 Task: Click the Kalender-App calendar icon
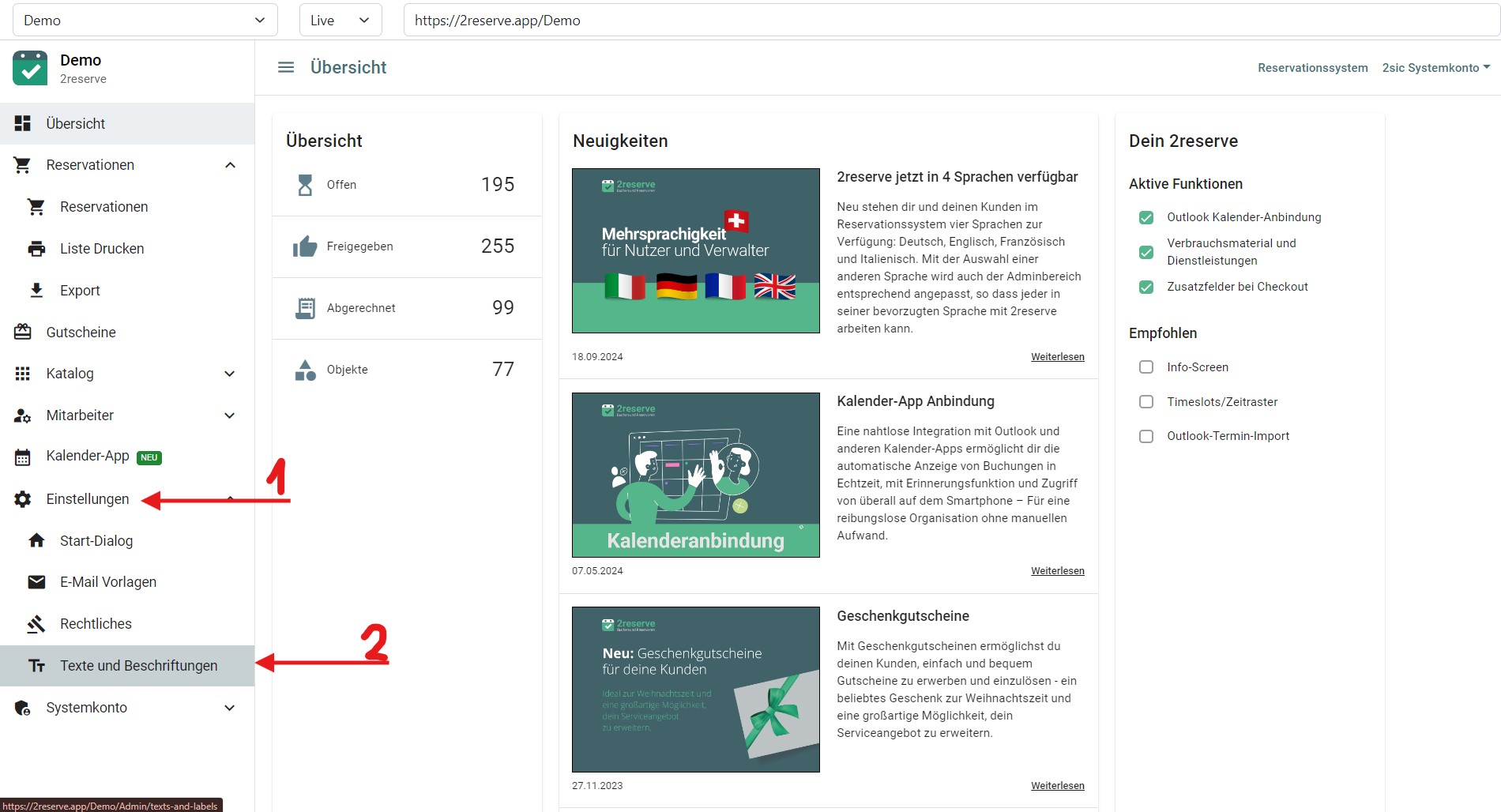(23, 457)
